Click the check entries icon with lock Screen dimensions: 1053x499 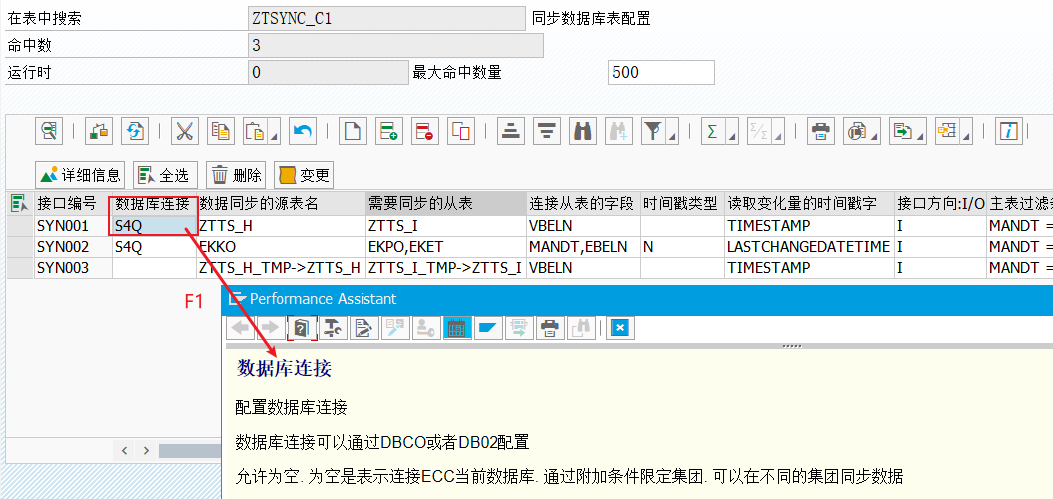(x=99, y=131)
